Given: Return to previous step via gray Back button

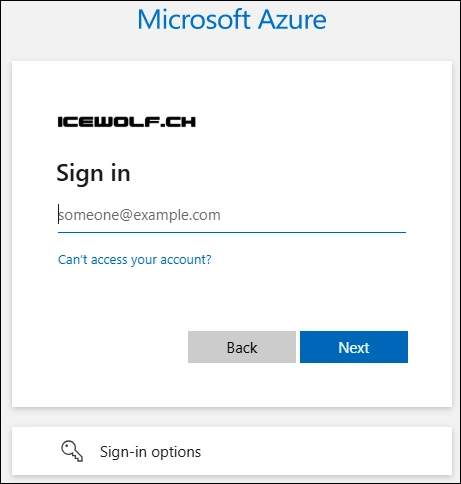Looking at the screenshot, I should click(242, 347).
